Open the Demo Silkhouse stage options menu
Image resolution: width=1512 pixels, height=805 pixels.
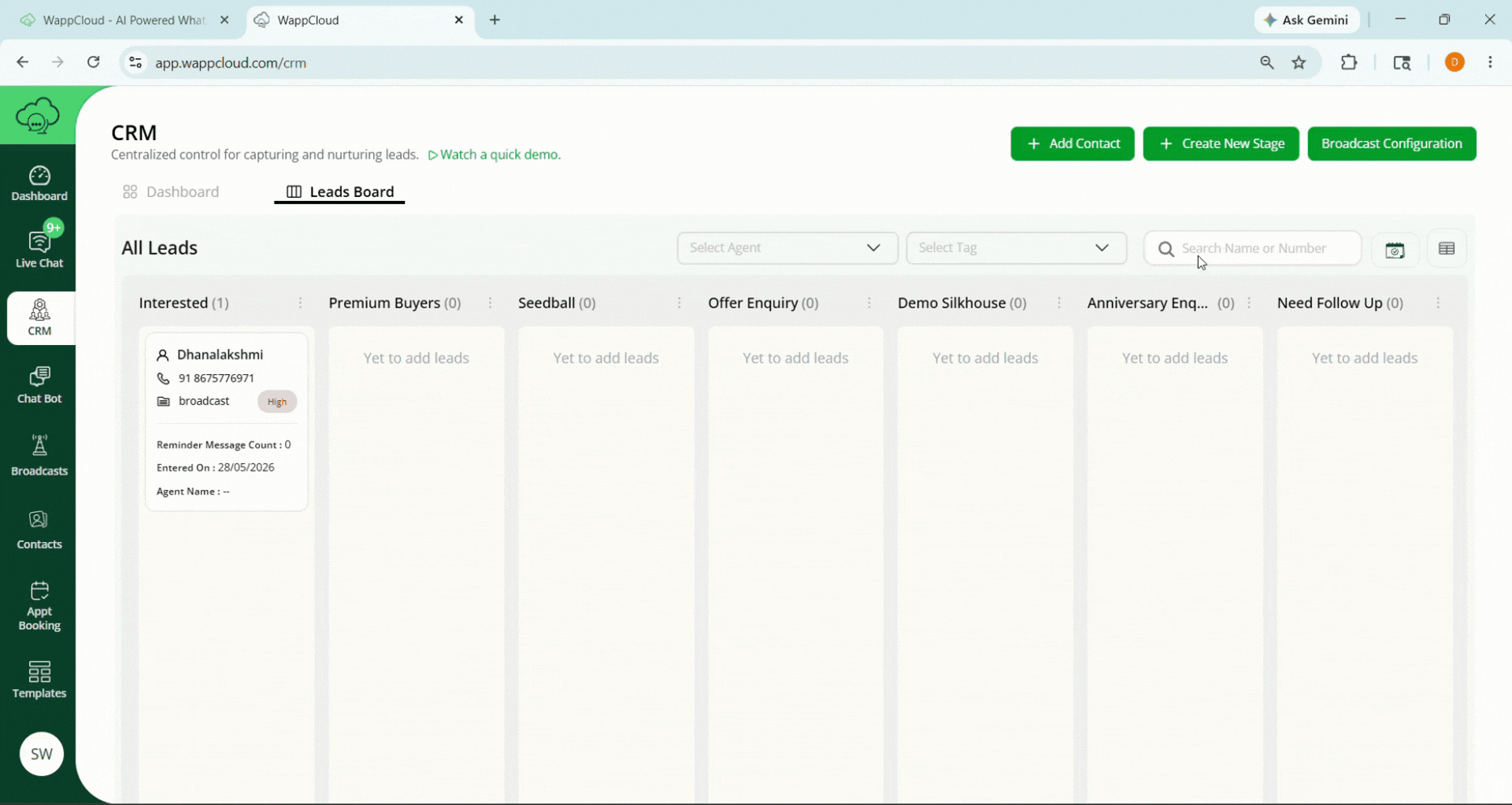[1059, 303]
